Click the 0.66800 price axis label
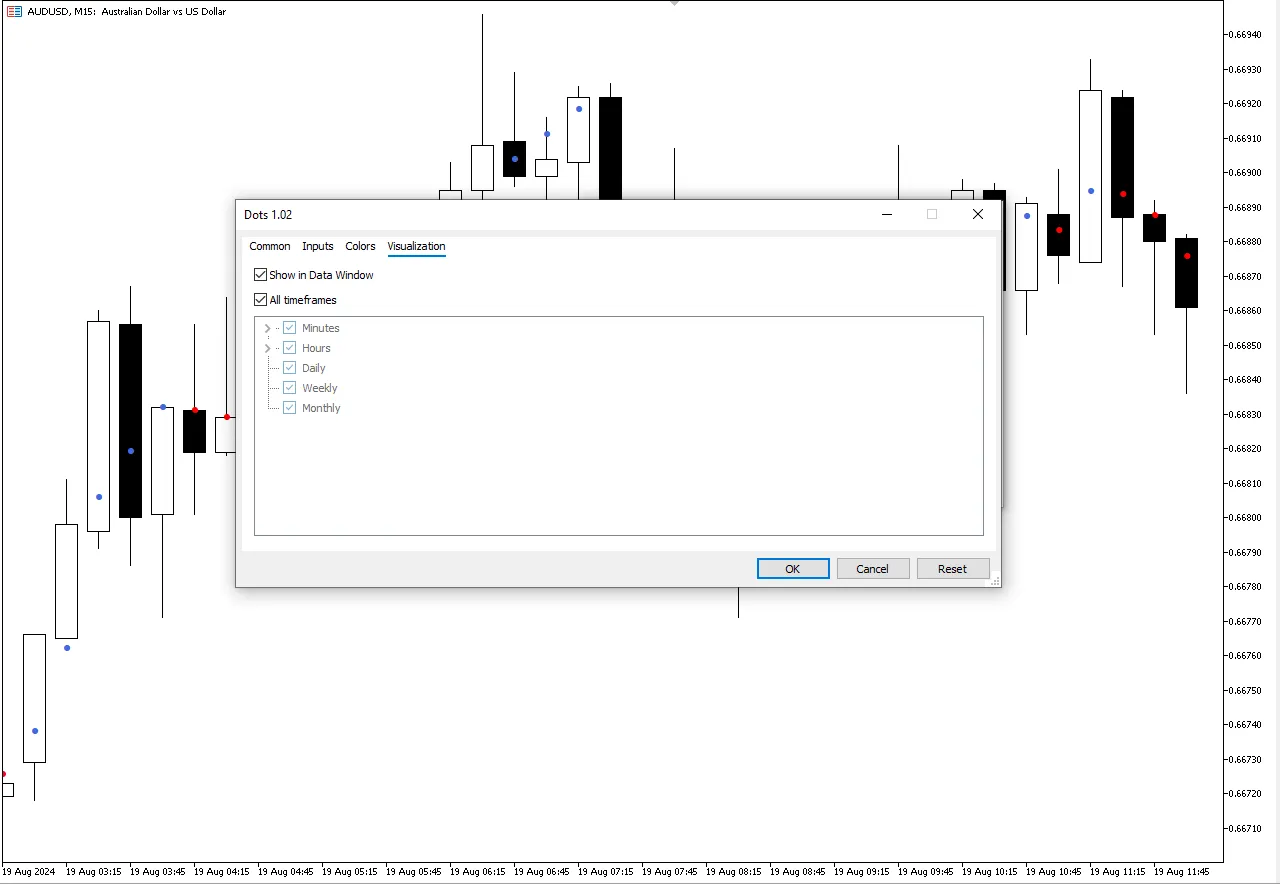This screenshot has height=885, width=1280. (x=1246, y=518)
